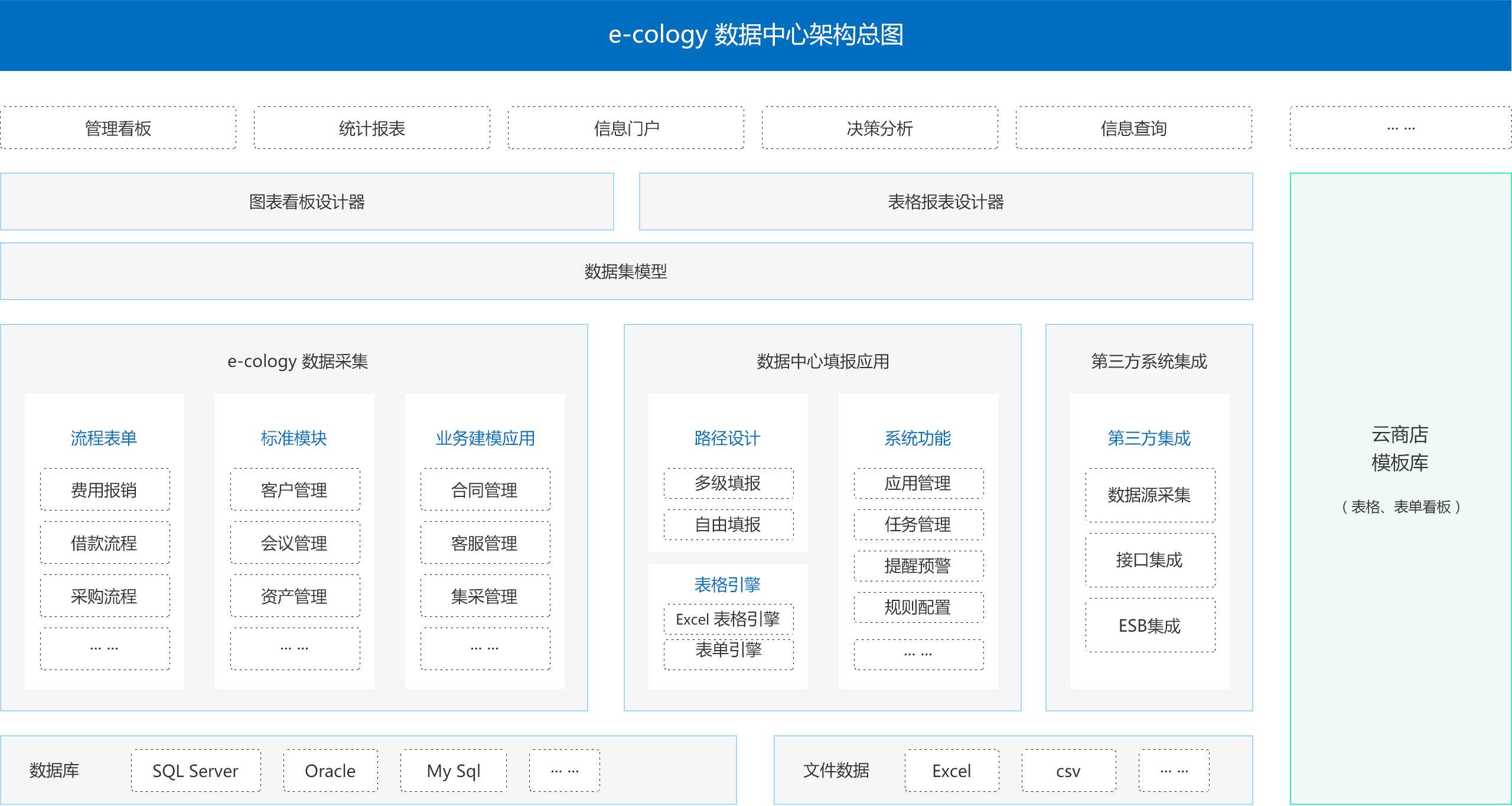Viewport: 1512px width, 806px height.
Task: Click the 决策分析 dashed box
Action: 879,128
